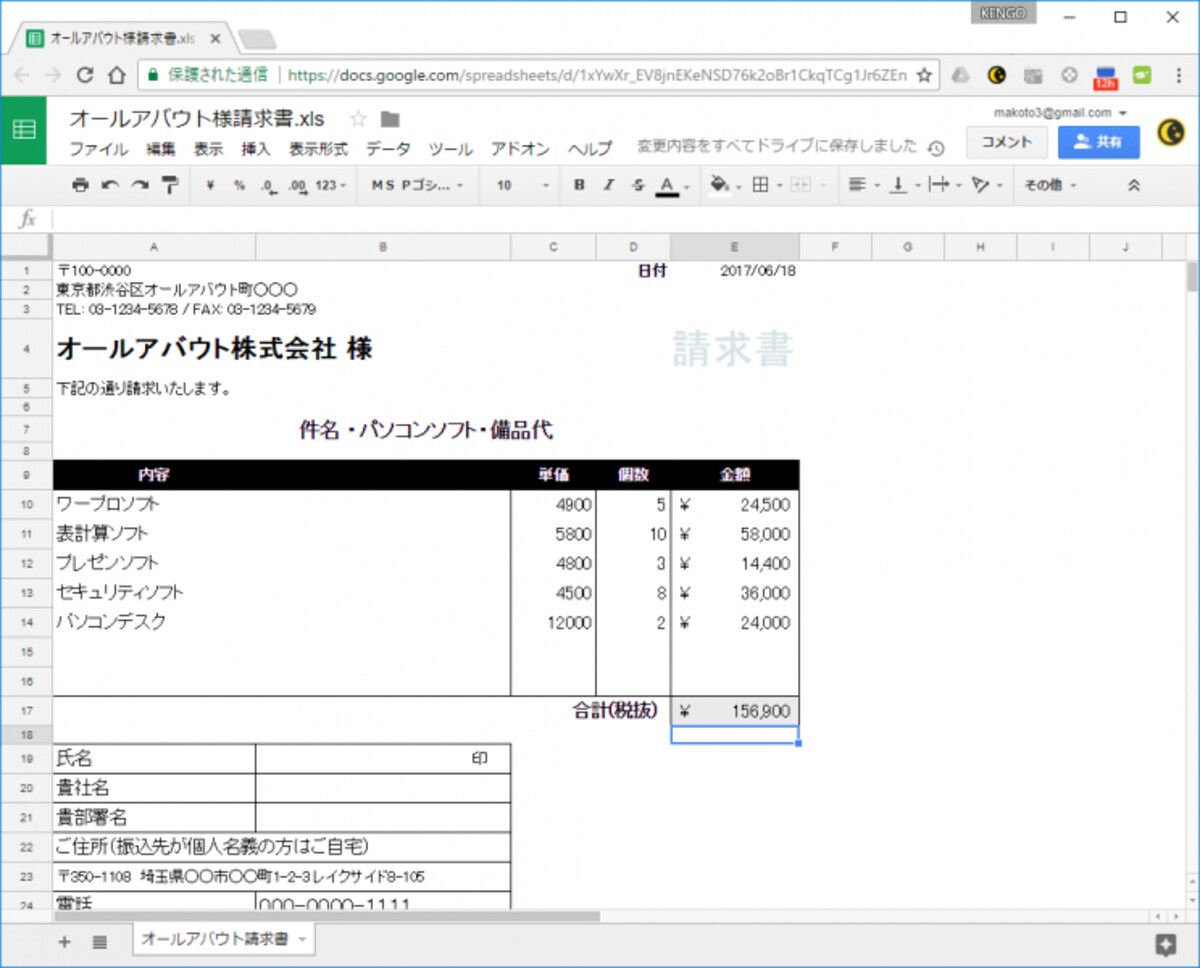Open the borders menu
Screen dimensions: 1200x968
(767, 185)
